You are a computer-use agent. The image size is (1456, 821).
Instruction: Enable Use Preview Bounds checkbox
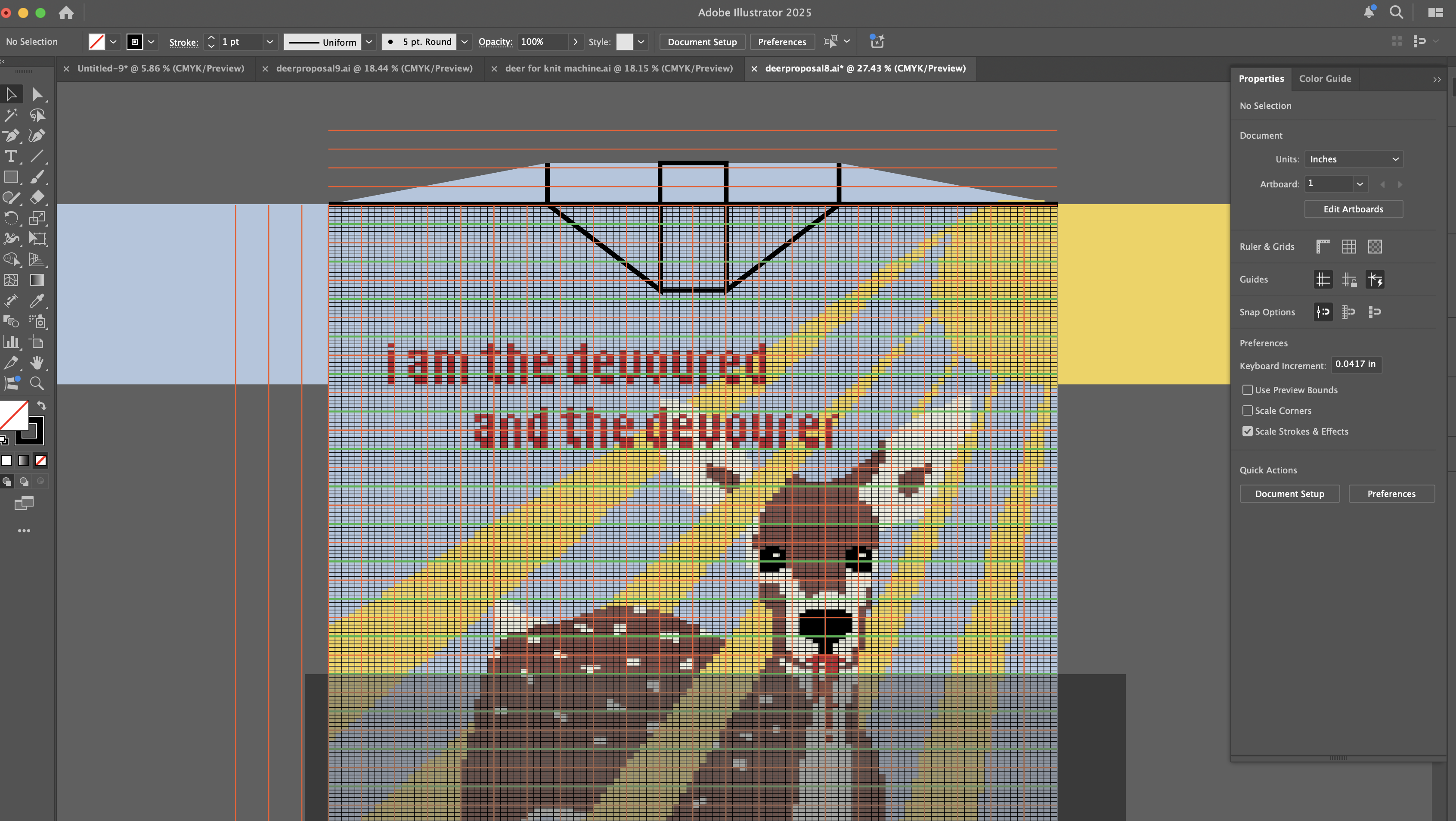point(1247,390)
